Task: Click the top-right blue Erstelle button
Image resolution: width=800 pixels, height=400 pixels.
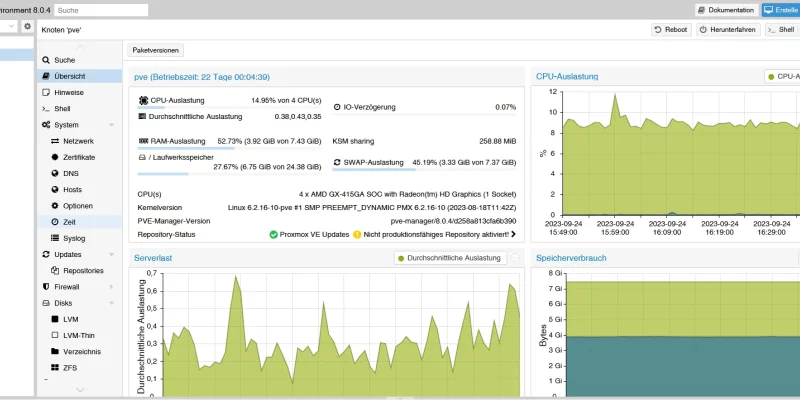Action: point(781,10)
